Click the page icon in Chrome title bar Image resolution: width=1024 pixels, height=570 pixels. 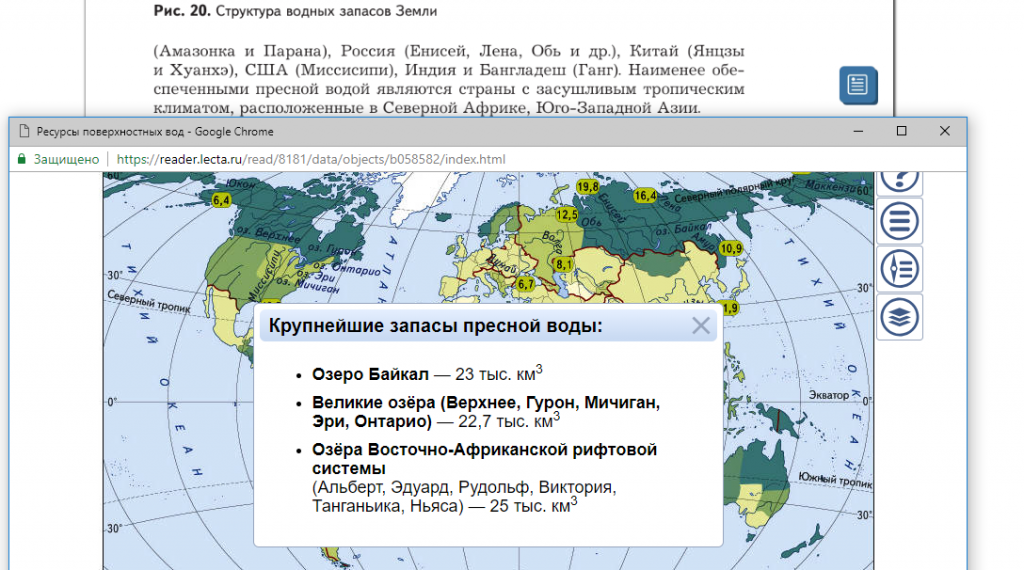(24, 131)
